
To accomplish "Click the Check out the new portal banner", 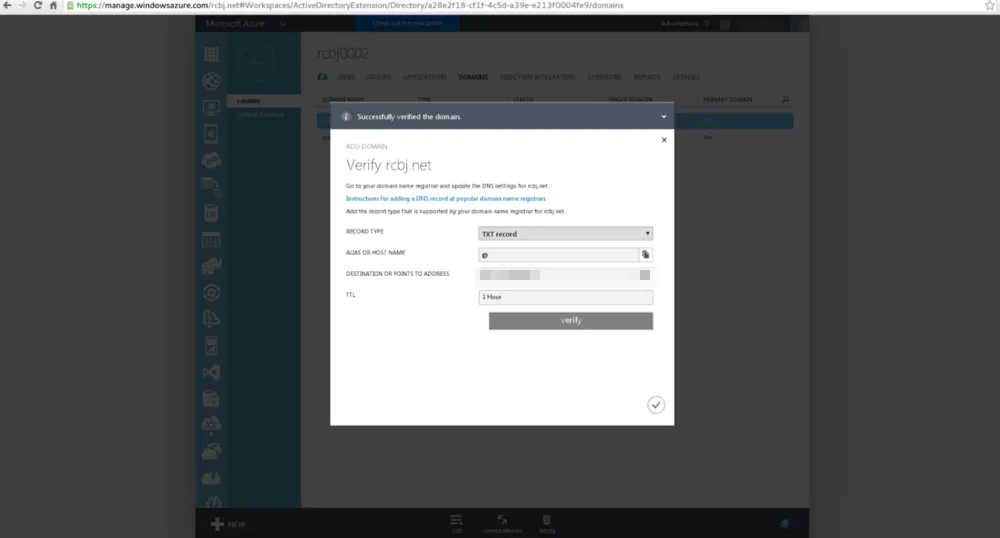I will [407, 23].
